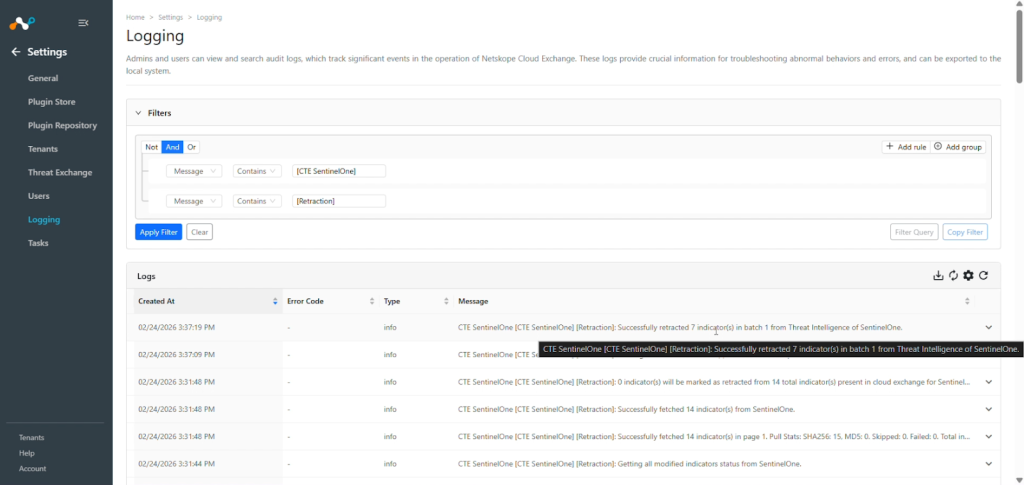The height and width of the screenshot is (485, 1024).
Task: Download logs using export icon
Action: coord(938,275)
